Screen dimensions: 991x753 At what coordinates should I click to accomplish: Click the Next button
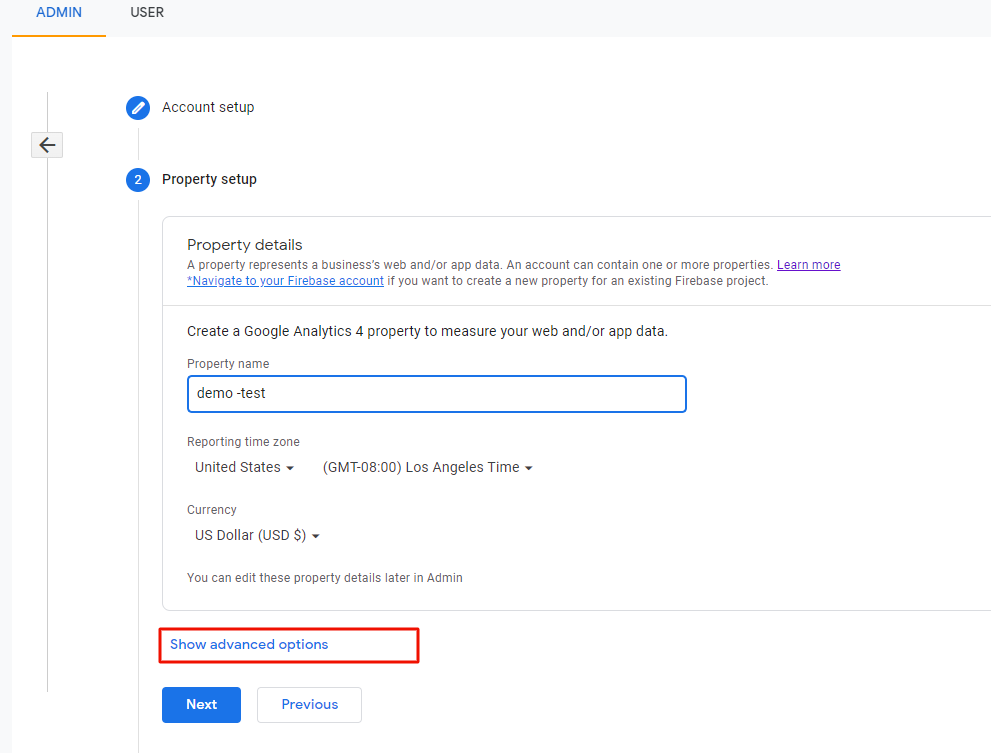click(201, 704)
